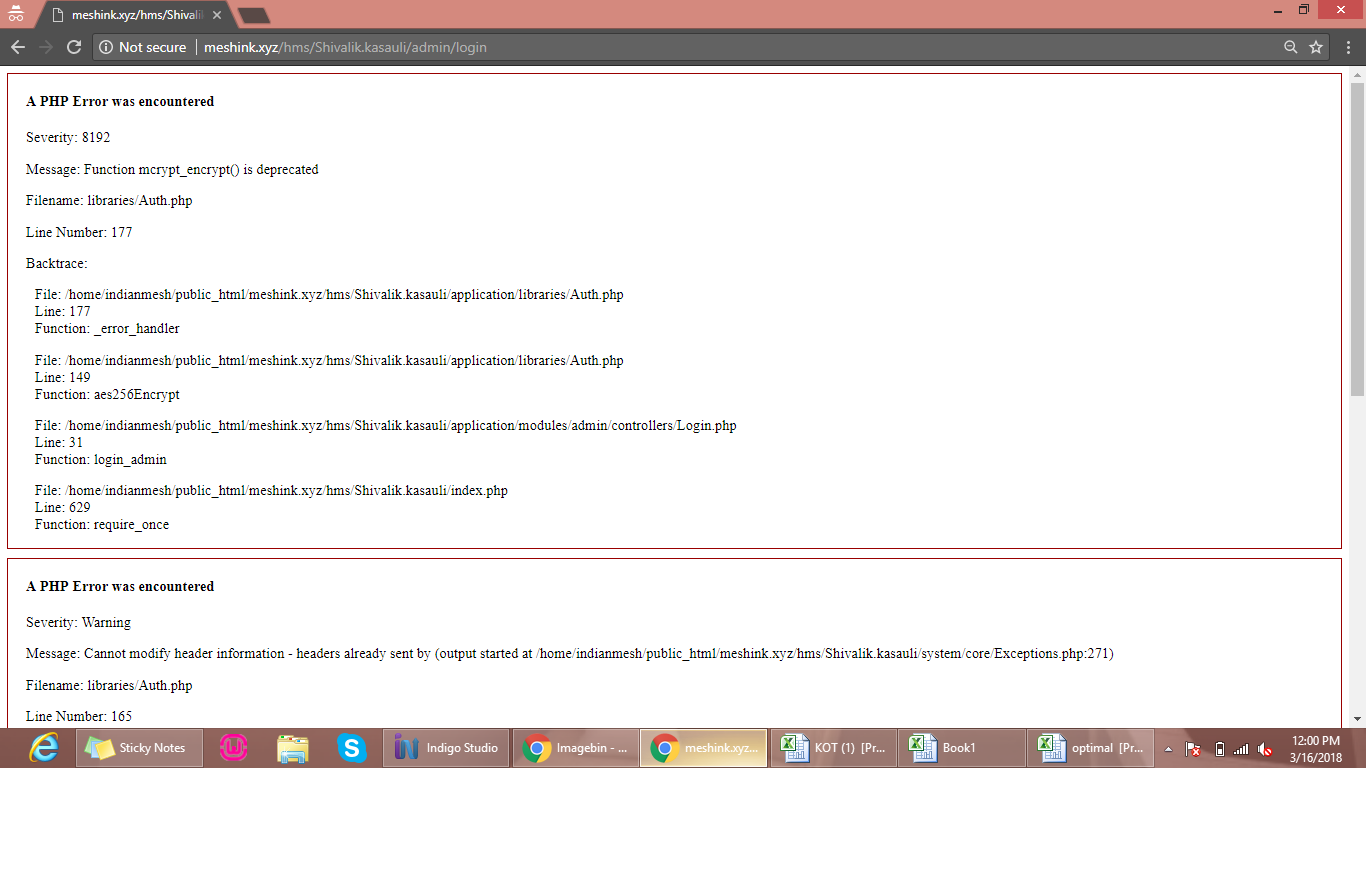1368x888 pixels.
Task: Switch to the Imagebin Chrome window
Action: coord(576,748)
